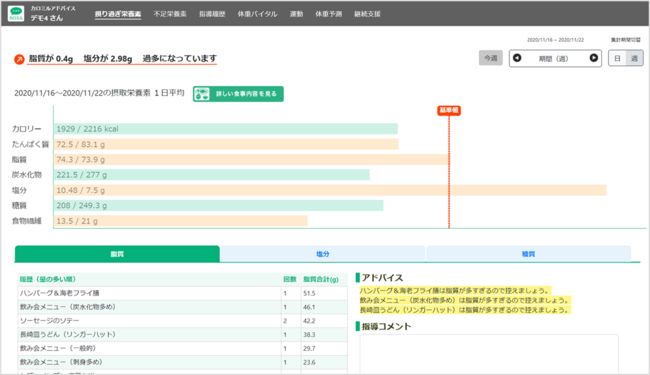Click the たんぱく質 row label
The image size is (650, 375).
[30, 144]
